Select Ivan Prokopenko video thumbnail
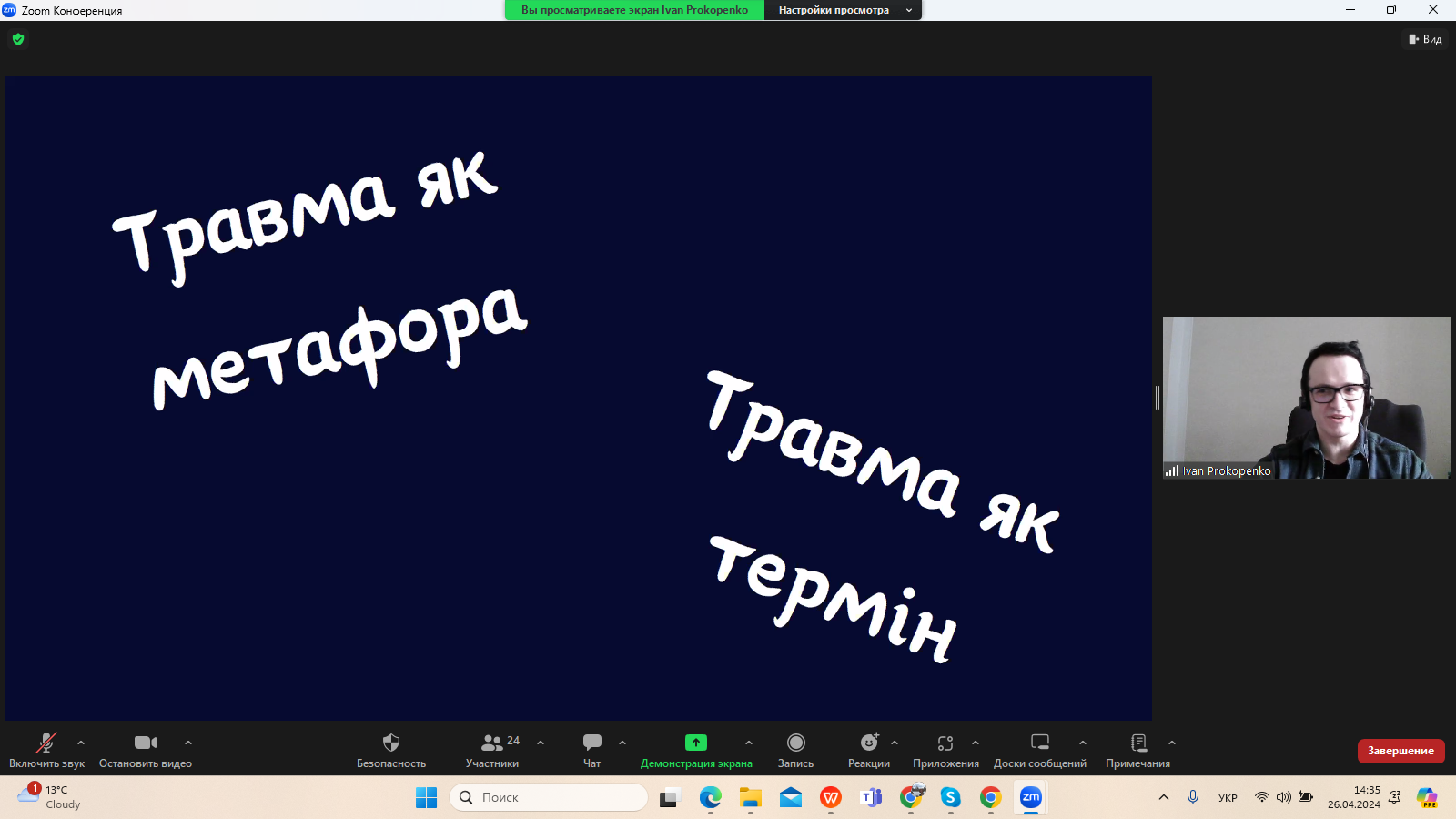Viewport: 1456px width, 819px height. (x=1306, y=398)
